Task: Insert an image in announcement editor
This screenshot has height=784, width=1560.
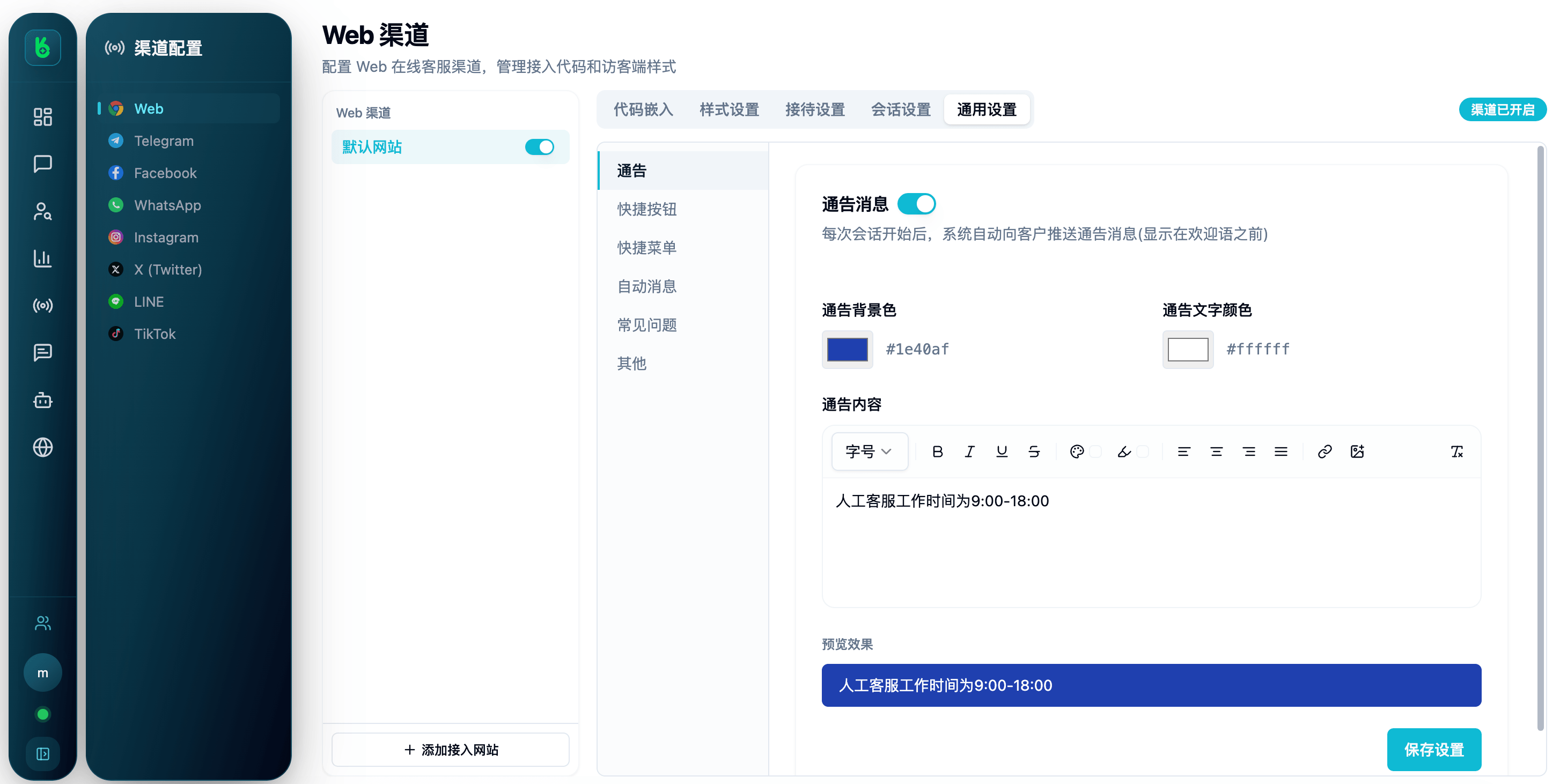Action: pyautogui.click(x=1357, y=452)
